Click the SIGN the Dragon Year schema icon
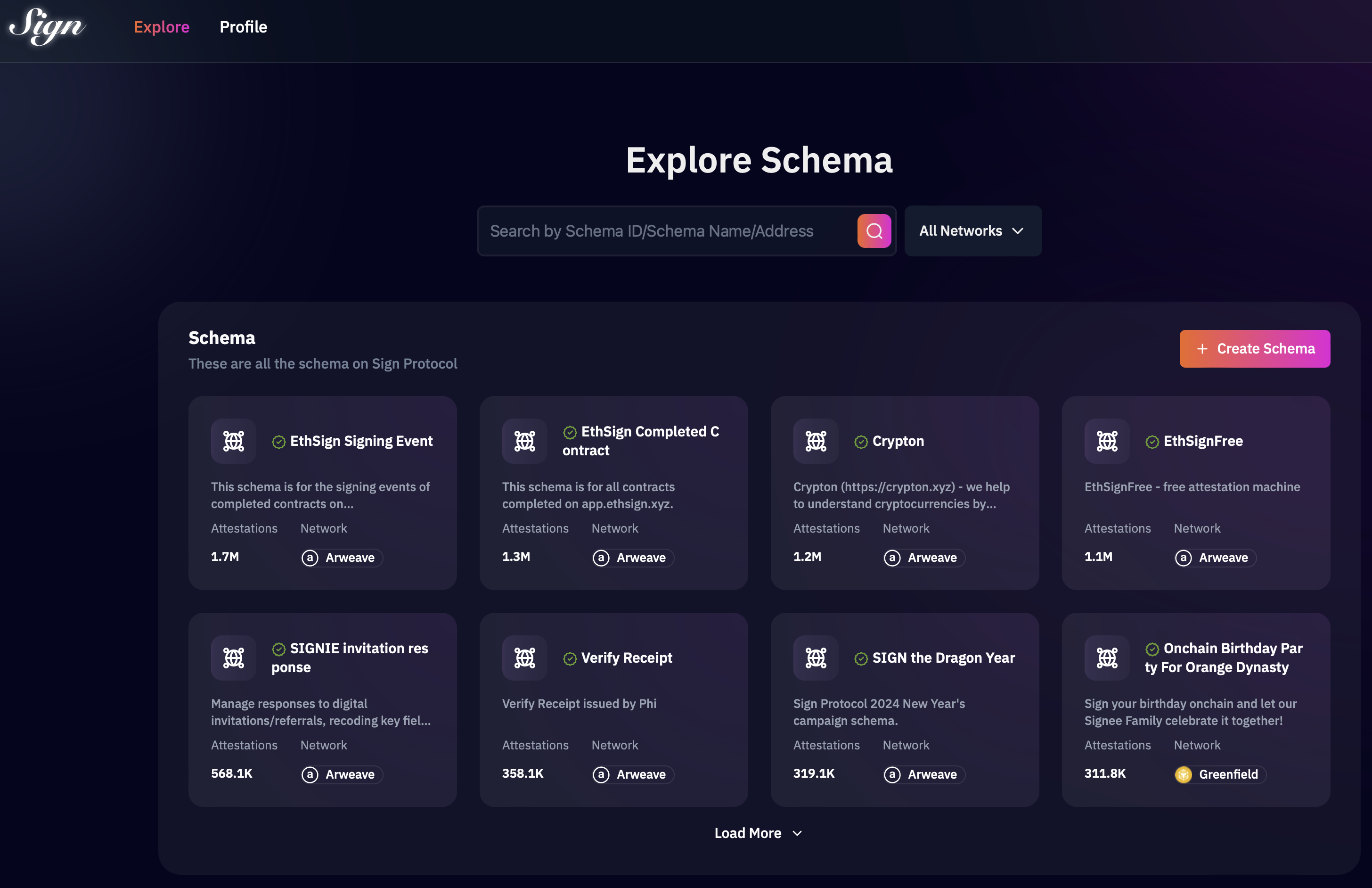This screenshot has height=888, width=1372. [x=816, y=658]
